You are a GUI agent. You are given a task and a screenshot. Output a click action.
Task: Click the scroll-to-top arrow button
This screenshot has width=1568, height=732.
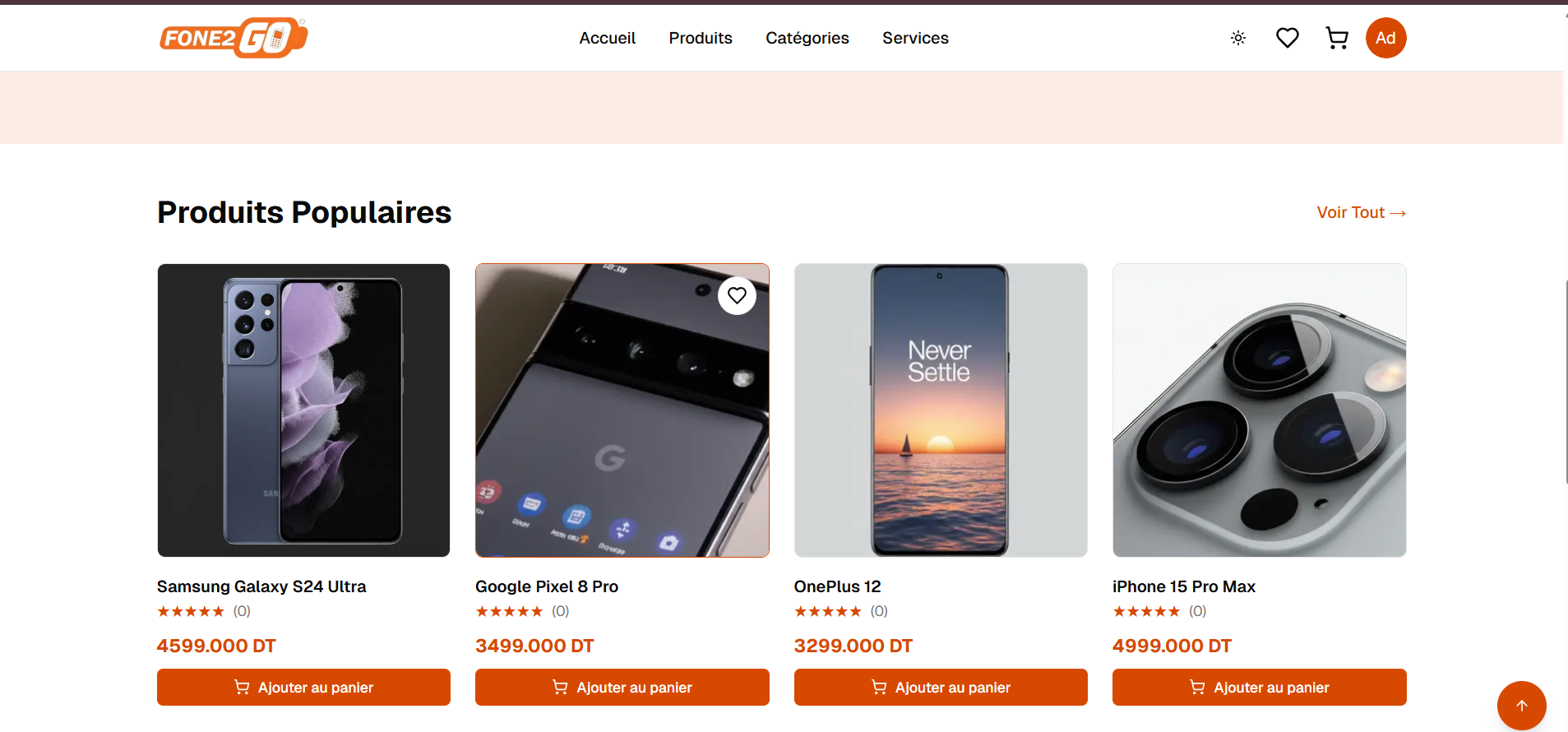click(1521, 706)
